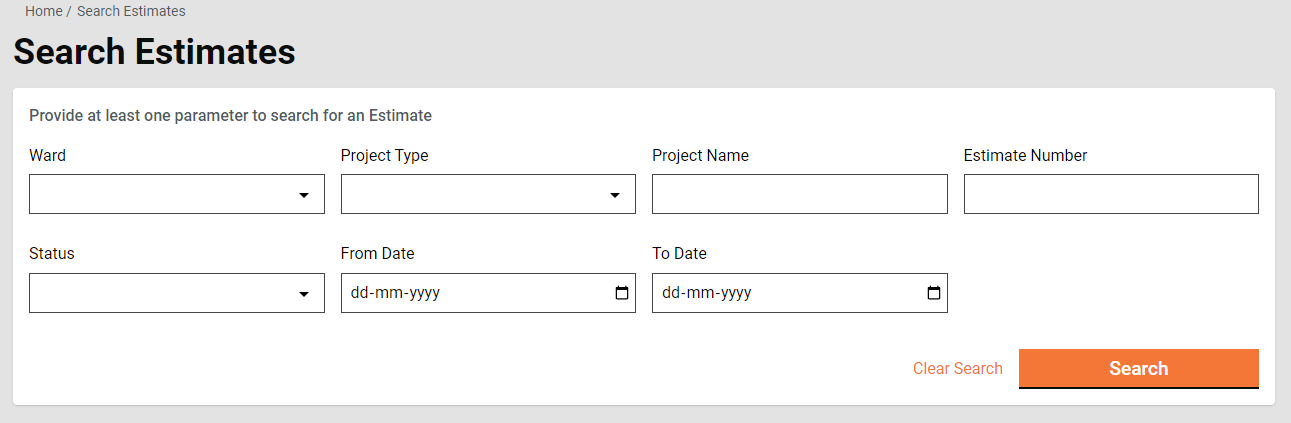Click Search Estimates breadcrumb item
This screenshot has height=423, width=1291.
coord(131,11)
